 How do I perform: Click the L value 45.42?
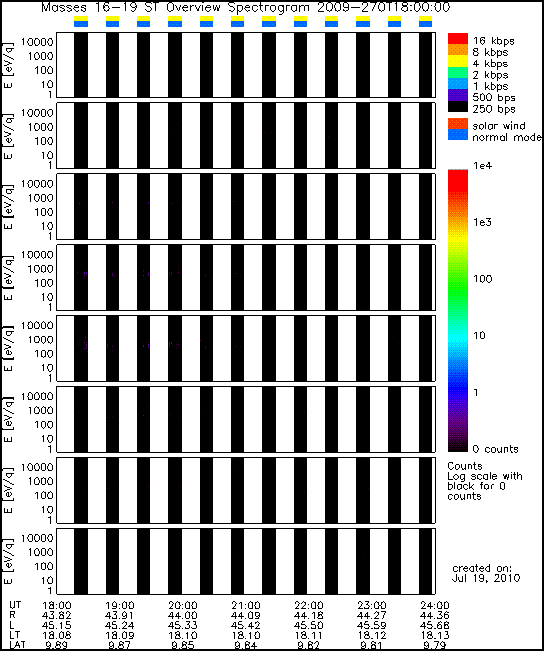pyautogui.click(x=246, y=625)
